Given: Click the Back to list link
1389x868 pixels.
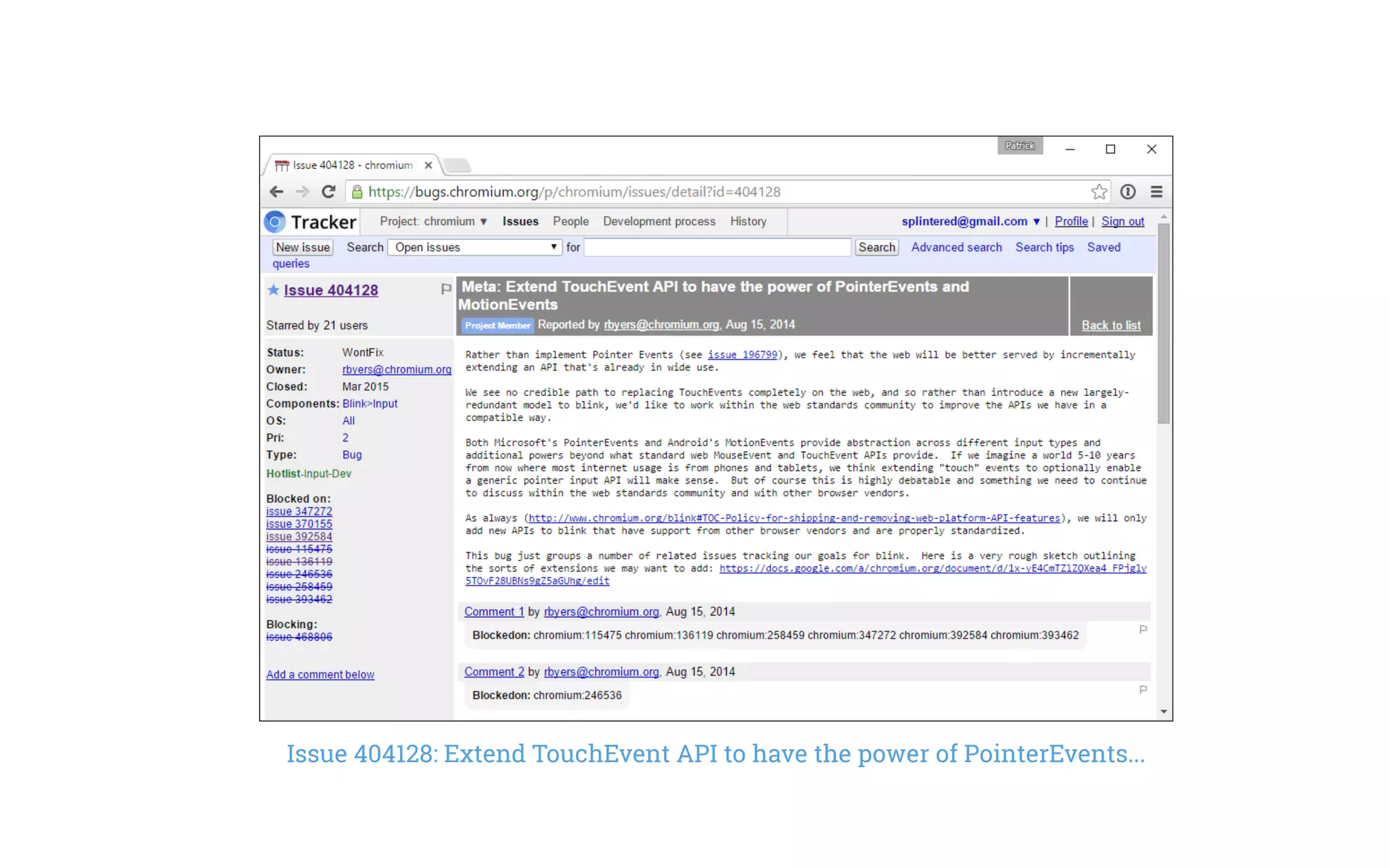Looking at the screenshot, I should pyautogui.click(x=1111, y=325).
